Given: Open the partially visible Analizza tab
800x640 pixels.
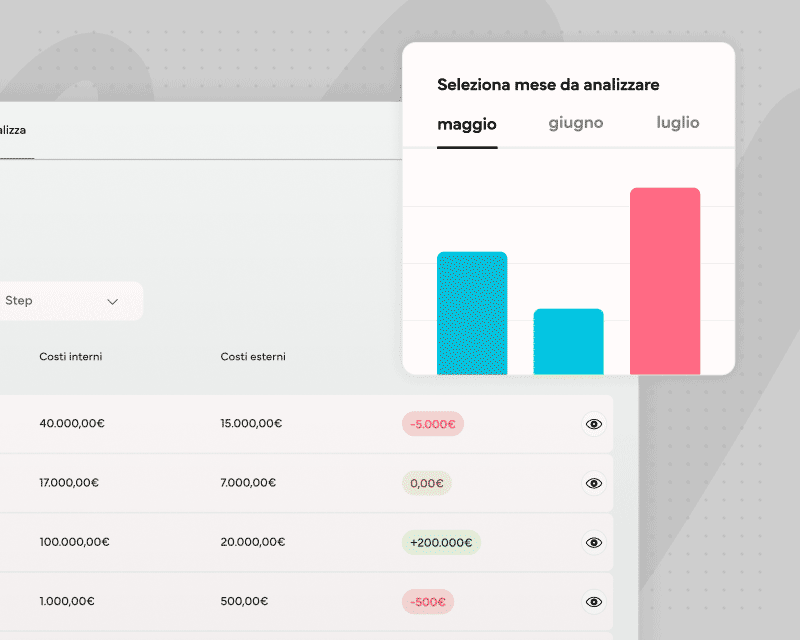Looking at the screenshot, I should [x=14, y=131].
